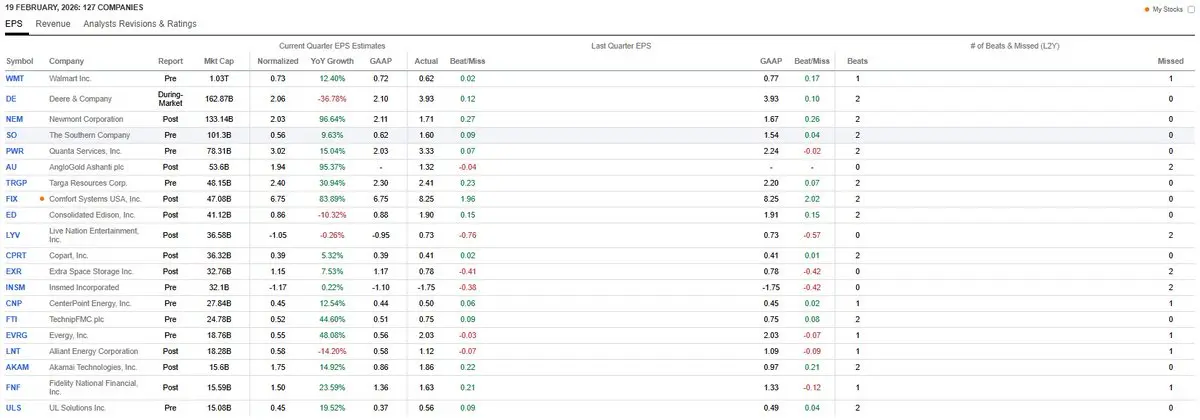Click the 19 February 2026 companies heading
The height and width of the screenshot is (420, 1200).
pyautogui.click(x=74, y=7)
